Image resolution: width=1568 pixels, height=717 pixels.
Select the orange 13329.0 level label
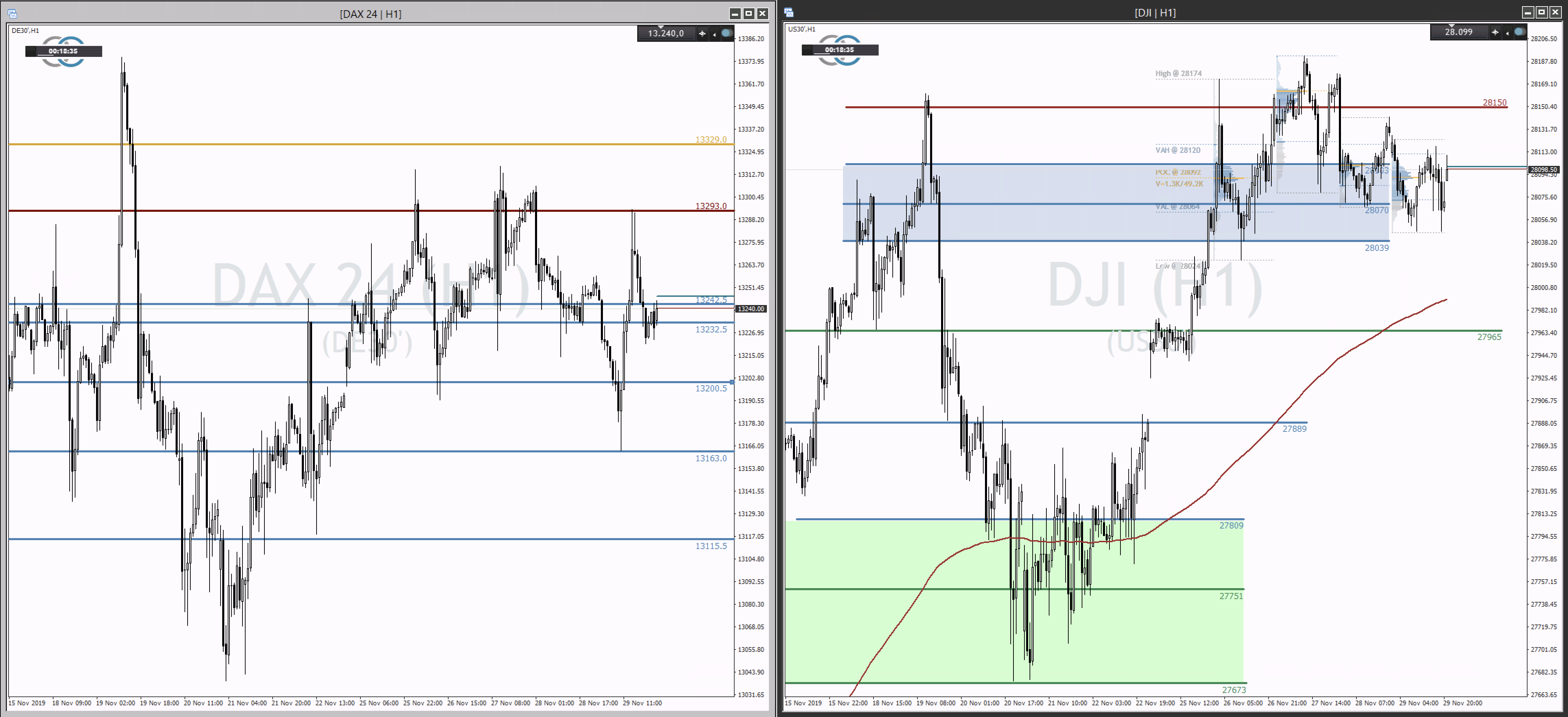[711, 140]
